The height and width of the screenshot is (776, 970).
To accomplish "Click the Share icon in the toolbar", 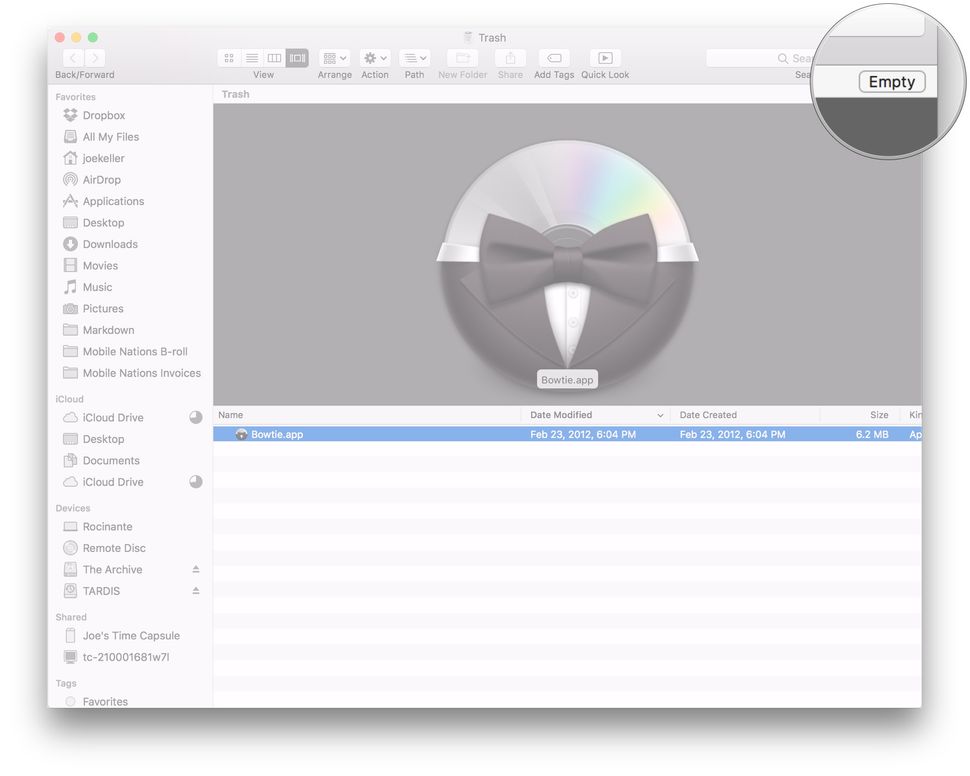I will click(x=510, y=58).
